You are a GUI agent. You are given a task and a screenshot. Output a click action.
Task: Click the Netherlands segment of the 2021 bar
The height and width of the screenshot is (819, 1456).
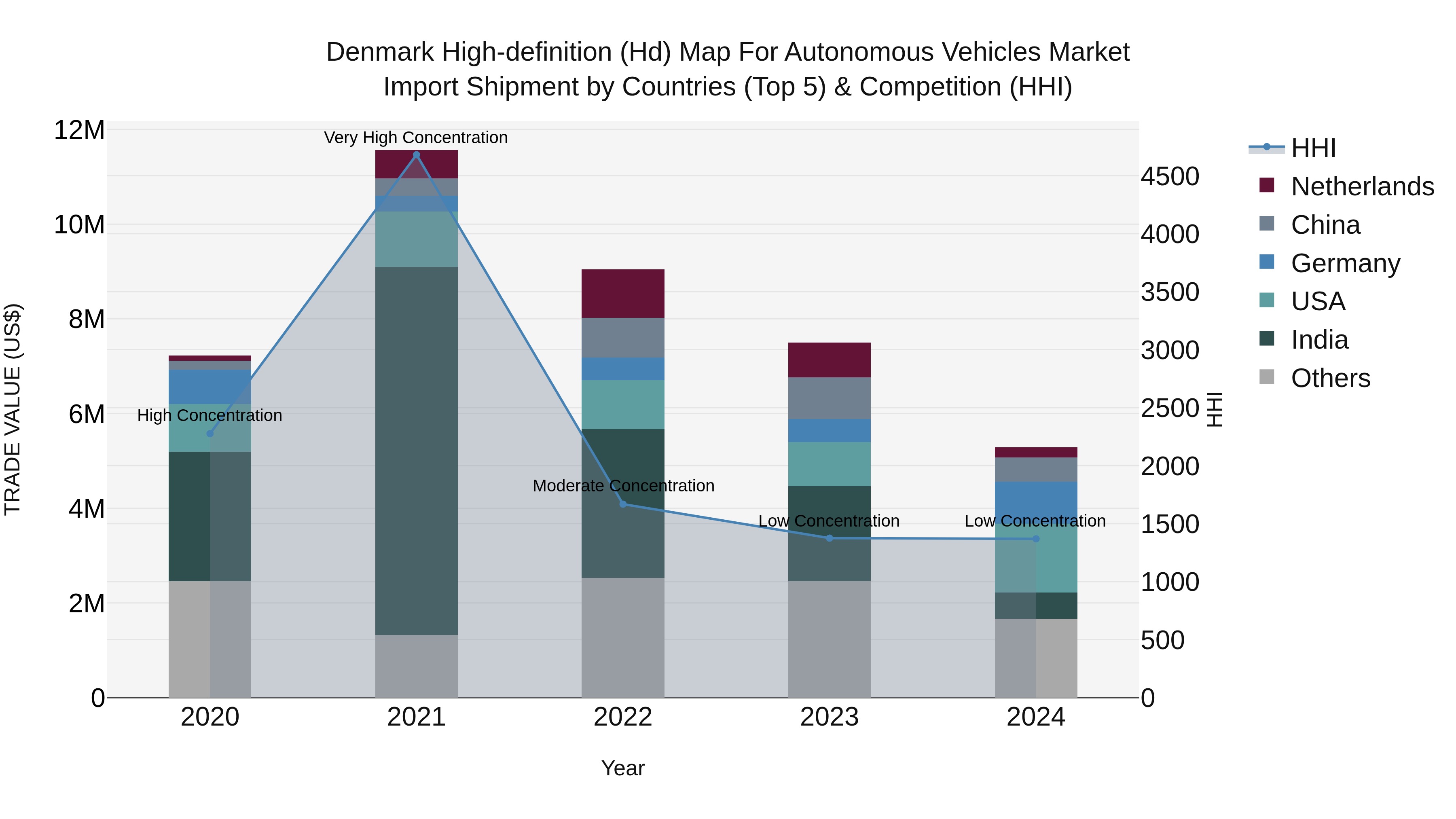417,165
